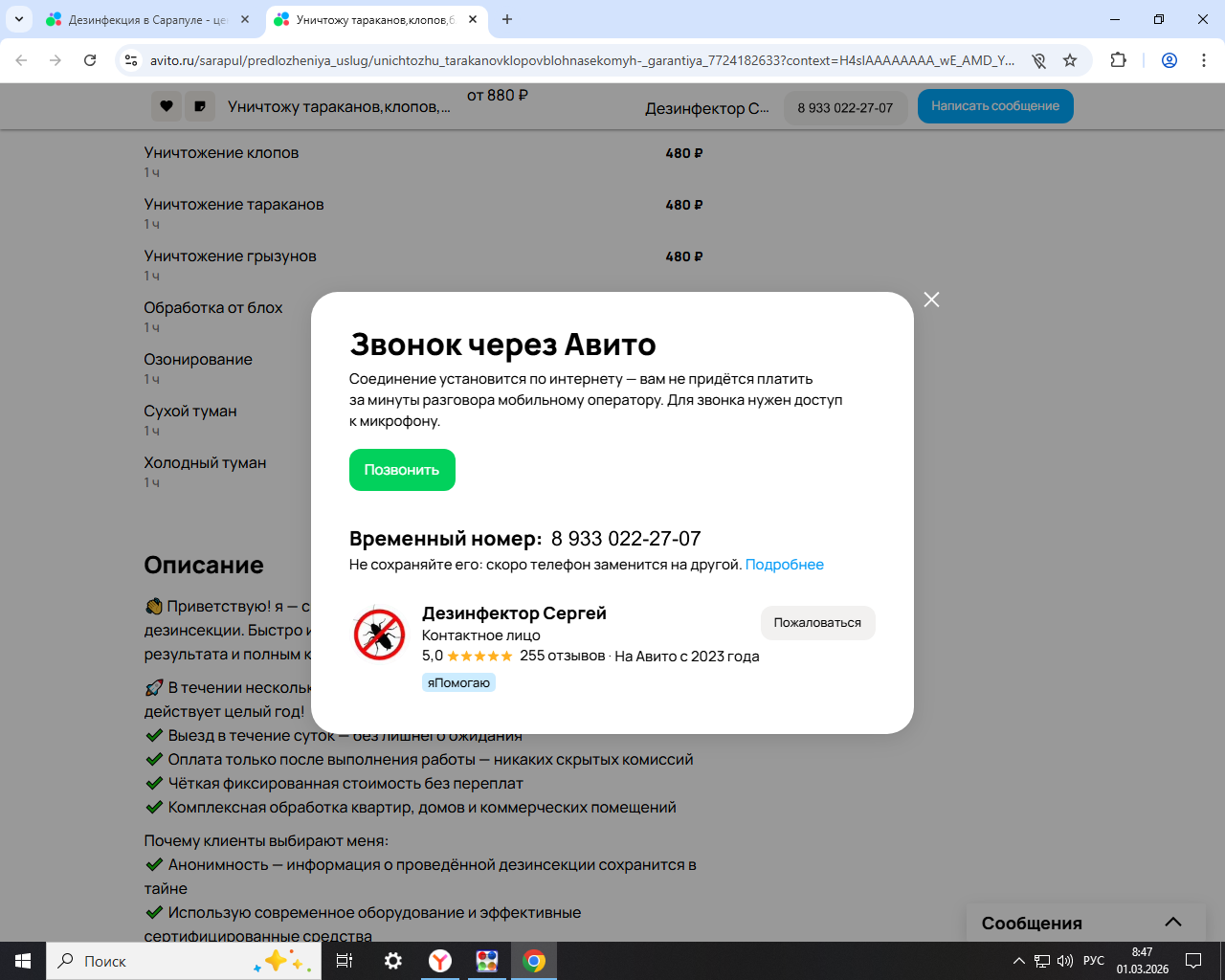1225x980 pixels.
Task: Open the clock showing 8:47
Action: click(x=1143, y=961)
